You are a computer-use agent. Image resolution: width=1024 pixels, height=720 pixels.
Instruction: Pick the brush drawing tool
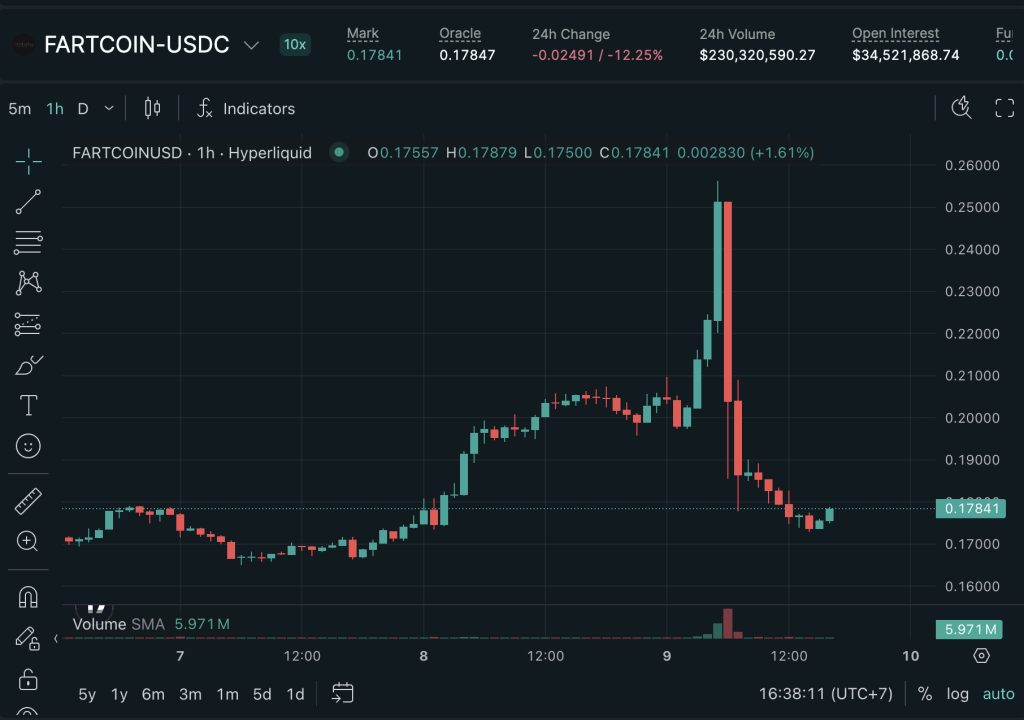27,364
